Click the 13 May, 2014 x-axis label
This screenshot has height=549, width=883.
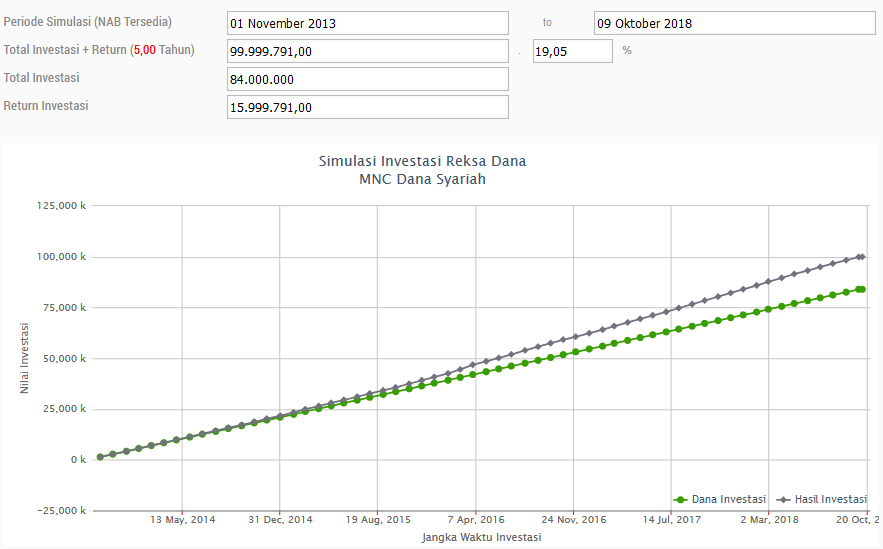[x=183, y=520]
